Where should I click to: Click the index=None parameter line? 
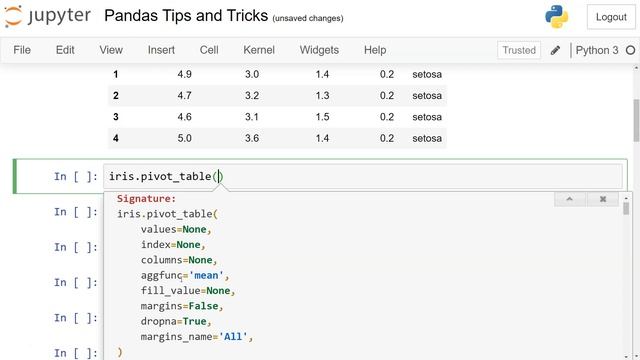(173, 245)
